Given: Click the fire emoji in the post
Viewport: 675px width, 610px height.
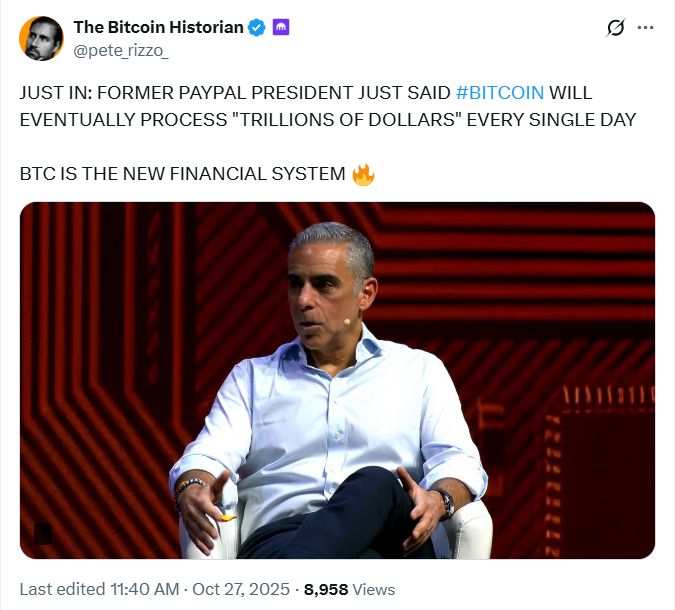Looking at the screenshot, I should 363,174.
